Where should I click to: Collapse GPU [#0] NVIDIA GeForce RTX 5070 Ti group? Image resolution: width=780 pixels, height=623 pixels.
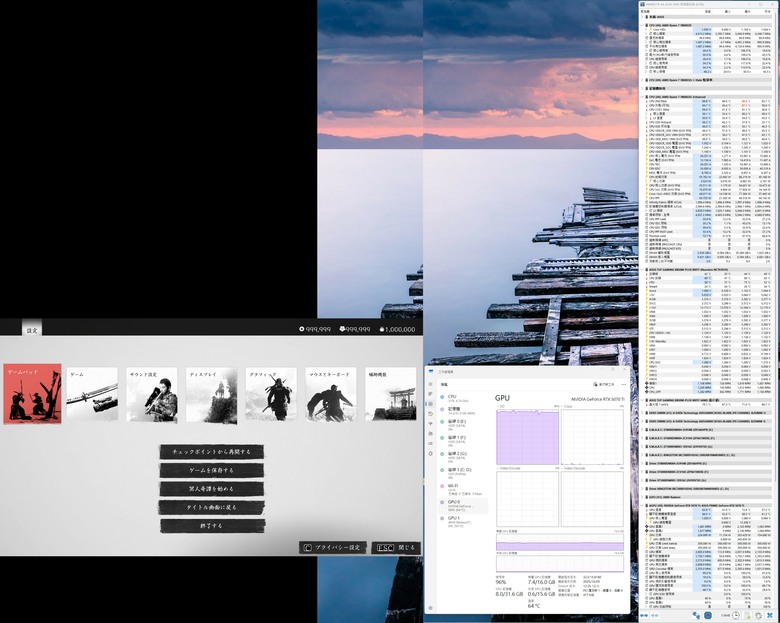(x=642, y=505)
